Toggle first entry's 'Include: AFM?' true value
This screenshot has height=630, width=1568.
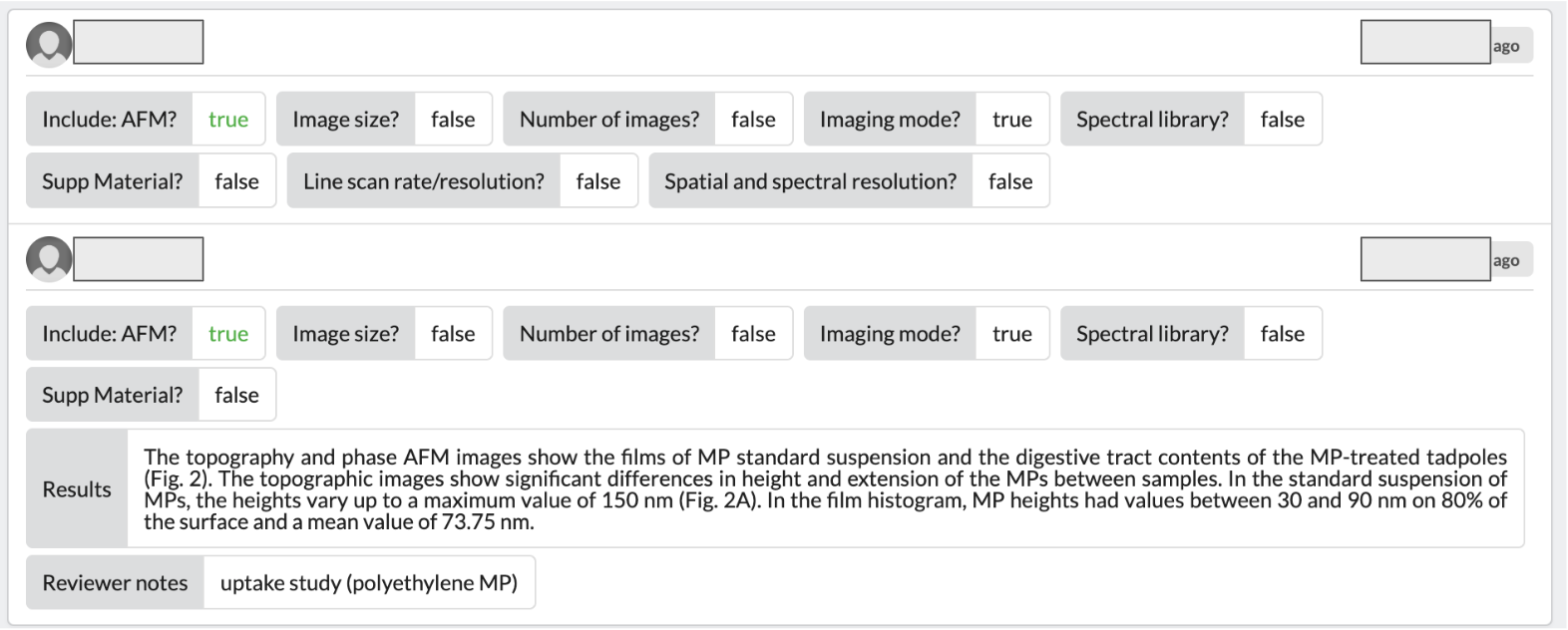pos(228,120)
